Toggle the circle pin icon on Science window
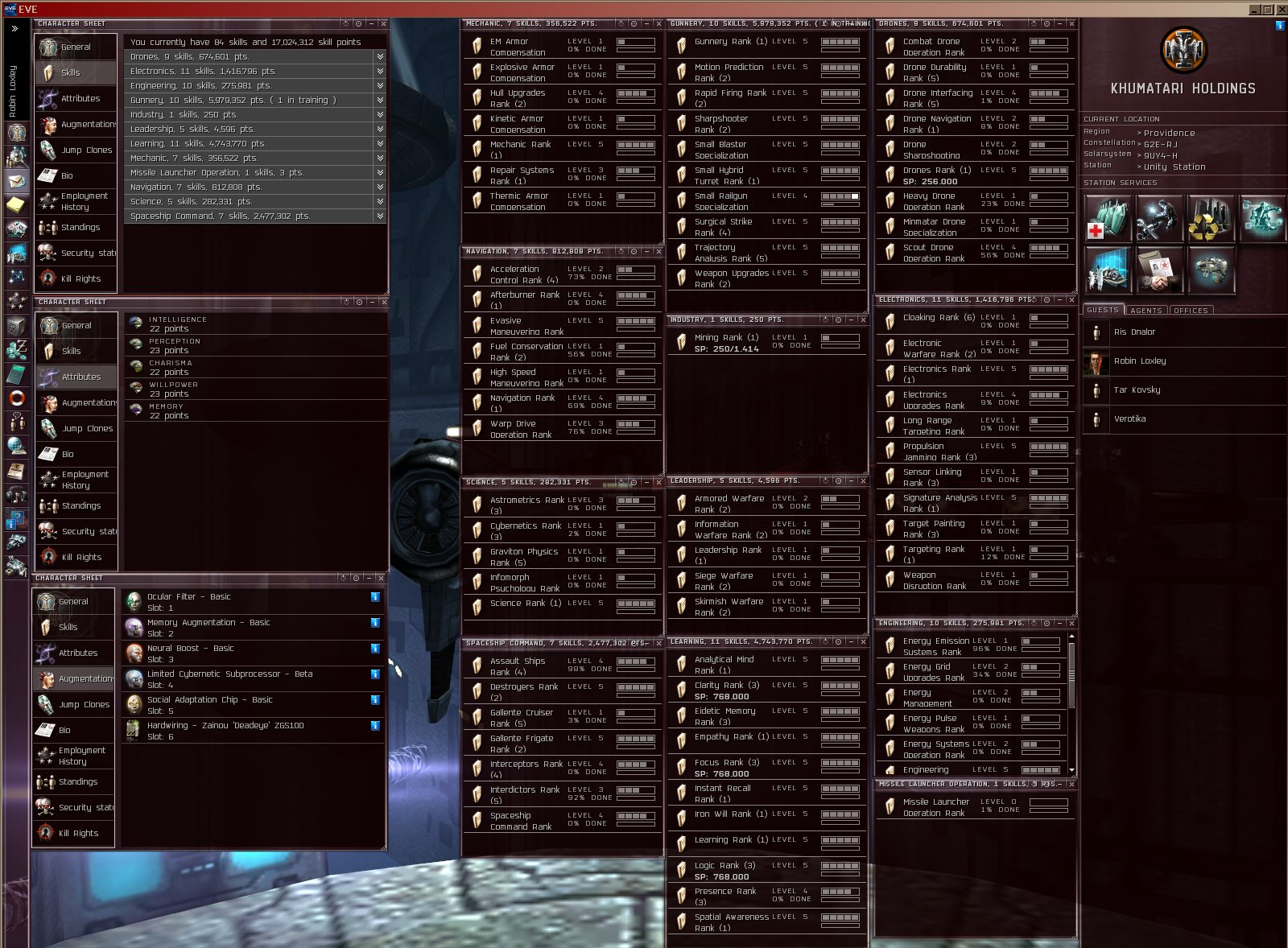 (x=634, y=483)
